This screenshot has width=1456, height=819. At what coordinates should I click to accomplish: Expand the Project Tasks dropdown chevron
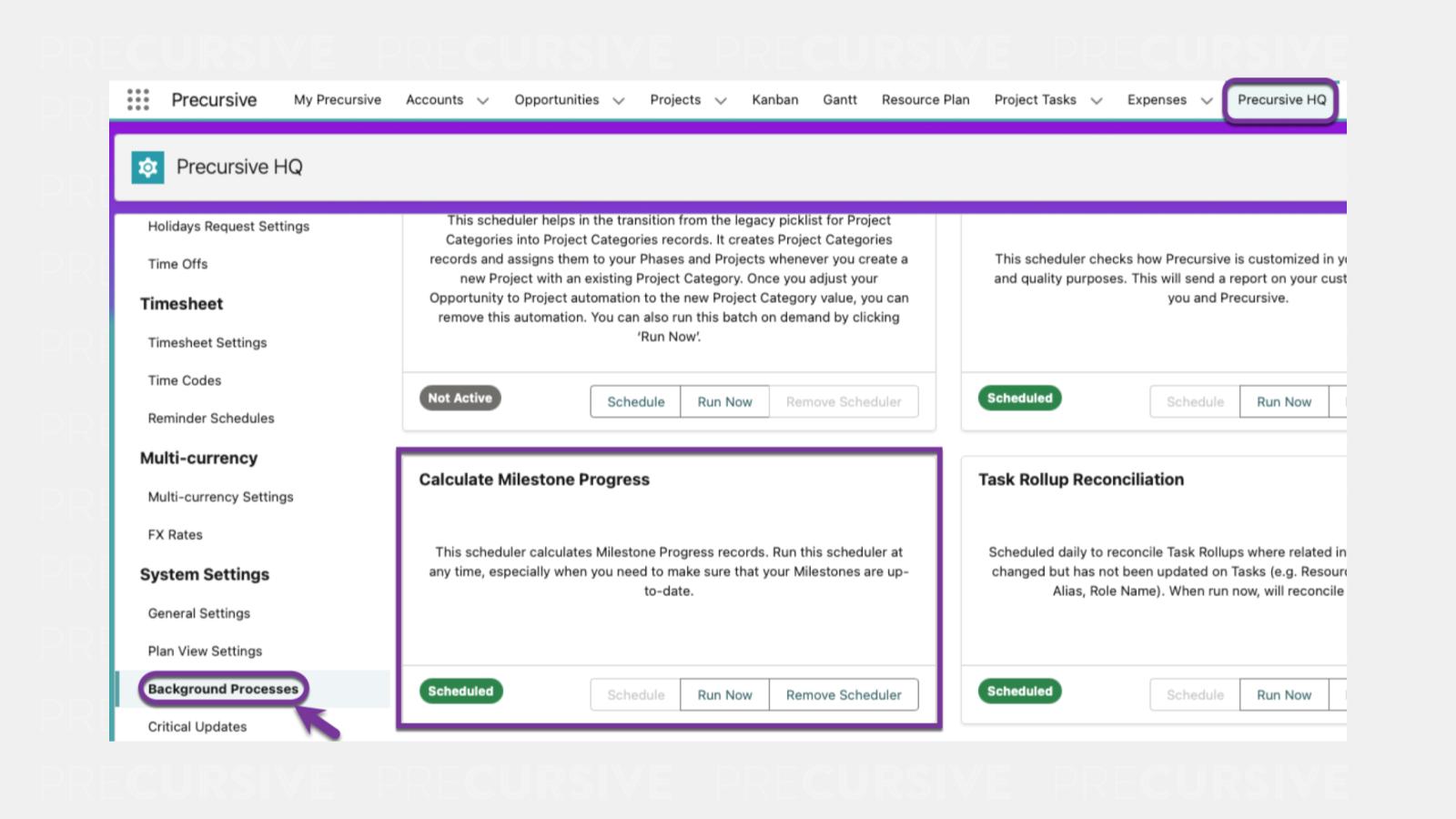1097,101
